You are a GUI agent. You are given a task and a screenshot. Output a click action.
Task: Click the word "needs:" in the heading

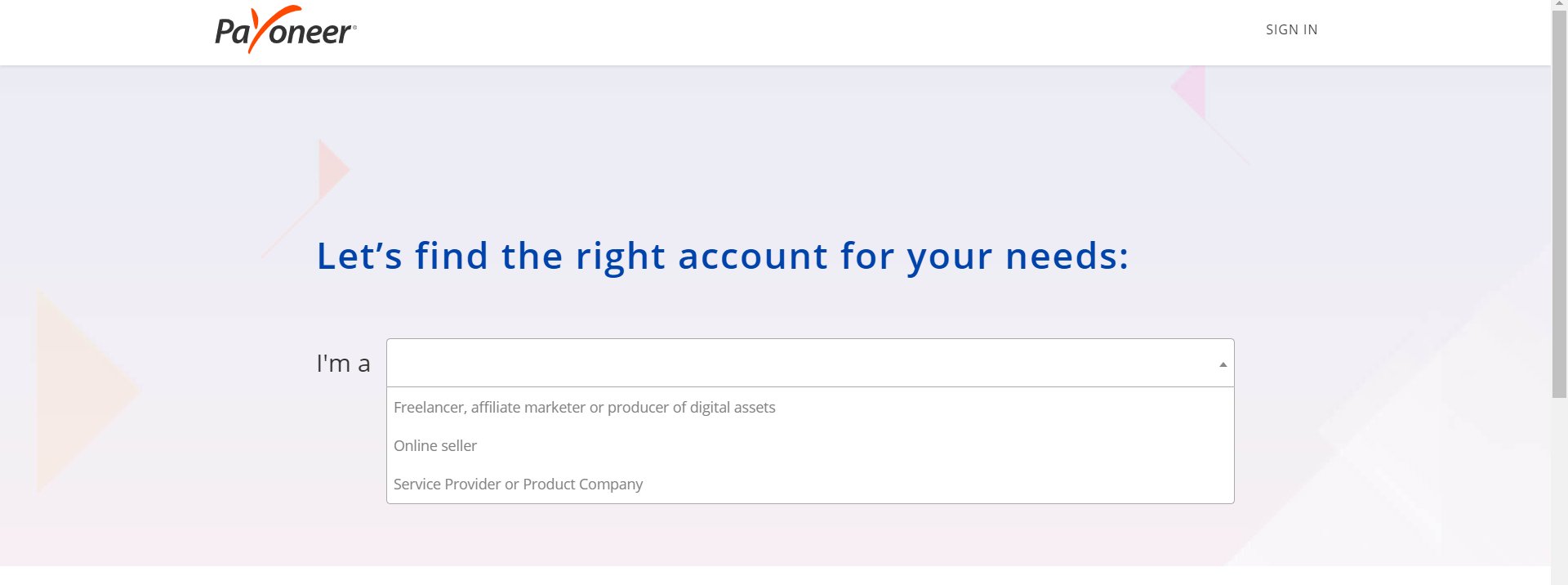click(x=1067, y=256)
